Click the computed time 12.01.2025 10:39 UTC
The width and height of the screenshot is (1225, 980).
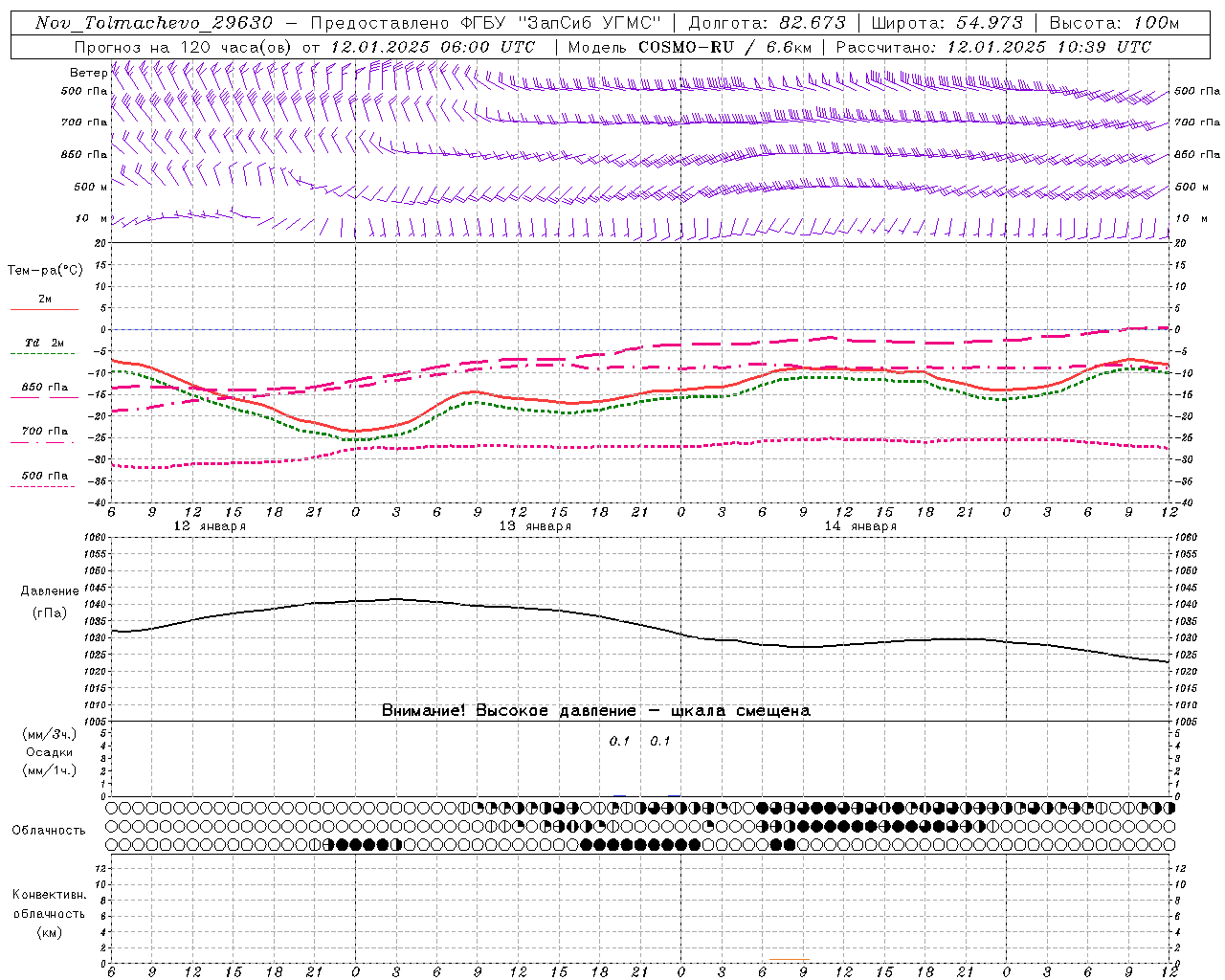pyautogui.click(x=1049, y=47)
